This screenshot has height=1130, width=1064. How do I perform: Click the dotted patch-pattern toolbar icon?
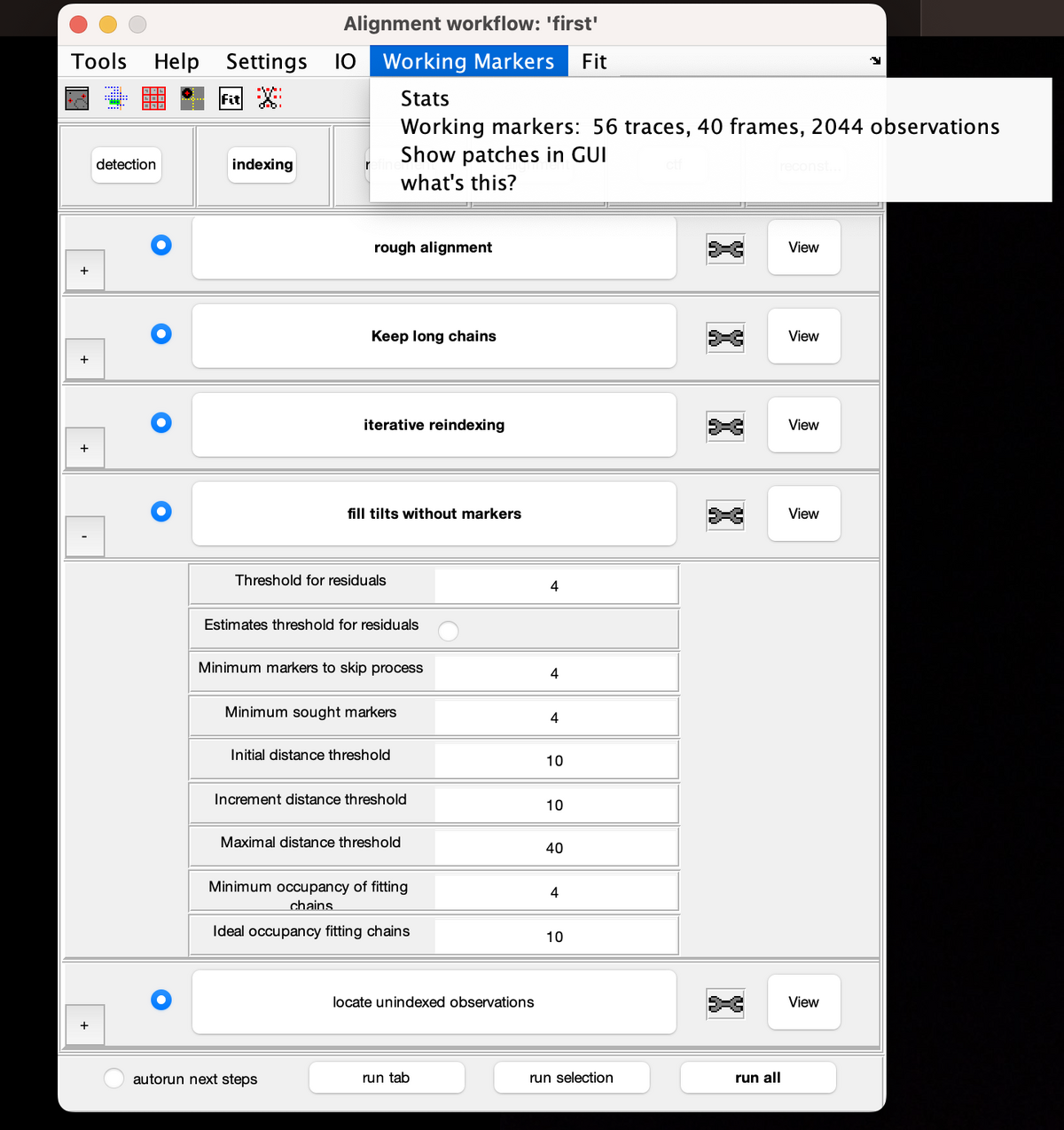pos(115,98)
